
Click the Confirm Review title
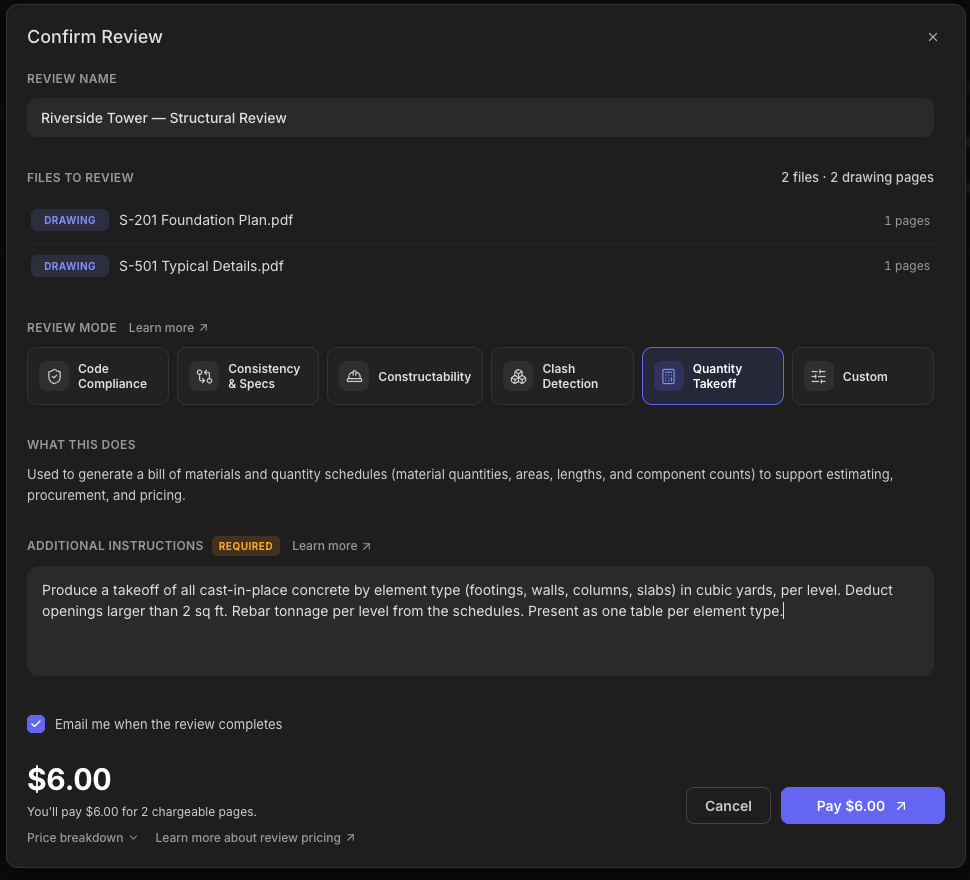(x=95, y=36)
